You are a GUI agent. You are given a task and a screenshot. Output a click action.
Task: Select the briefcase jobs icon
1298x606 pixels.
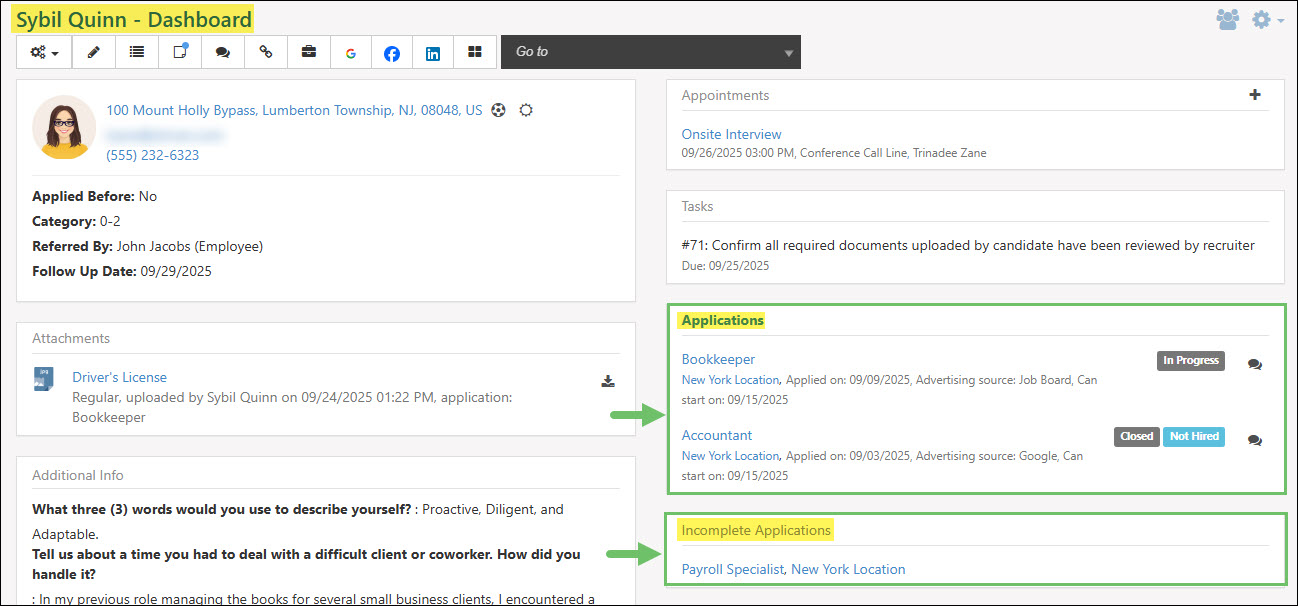tap(308, 52)
